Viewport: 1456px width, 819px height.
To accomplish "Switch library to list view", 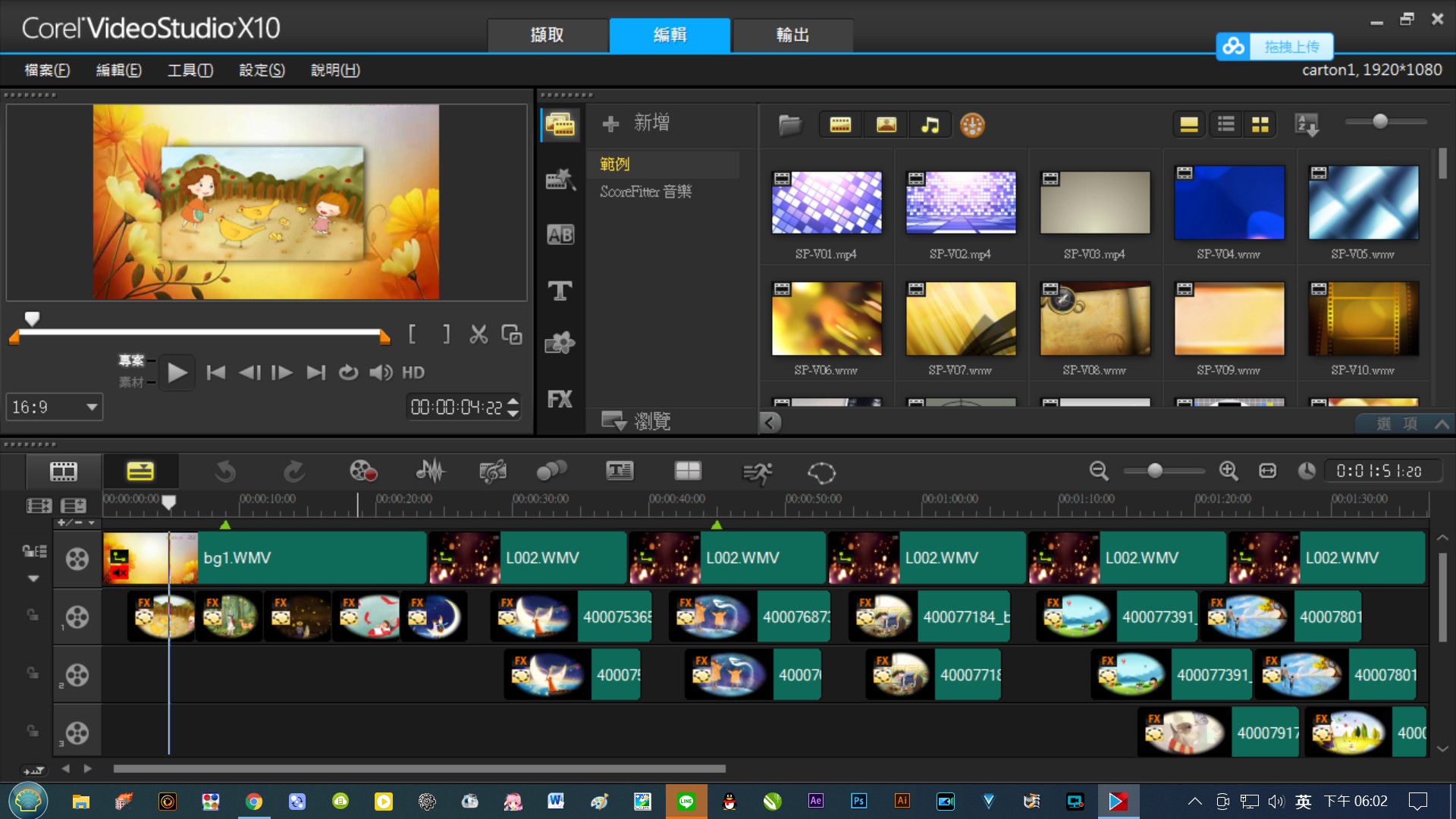I will [1225, 124].
